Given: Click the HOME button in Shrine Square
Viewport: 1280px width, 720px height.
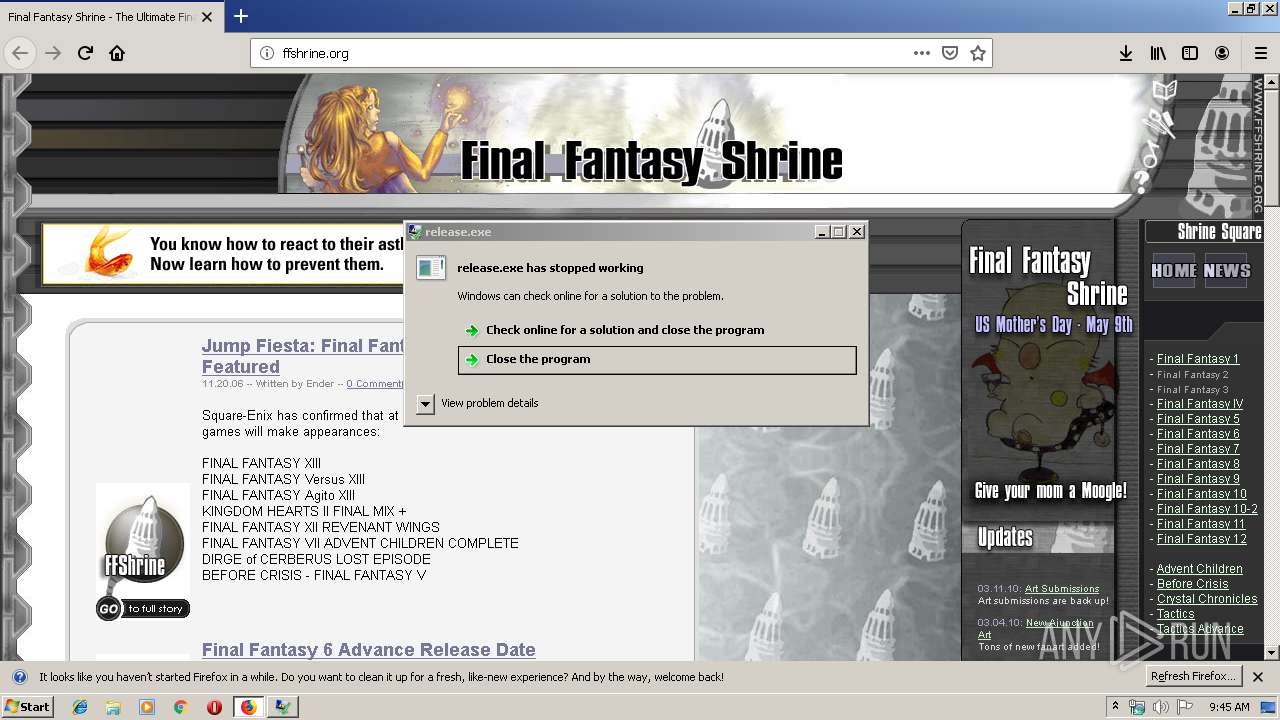Looking at the screenshot, I should 1174,270.
